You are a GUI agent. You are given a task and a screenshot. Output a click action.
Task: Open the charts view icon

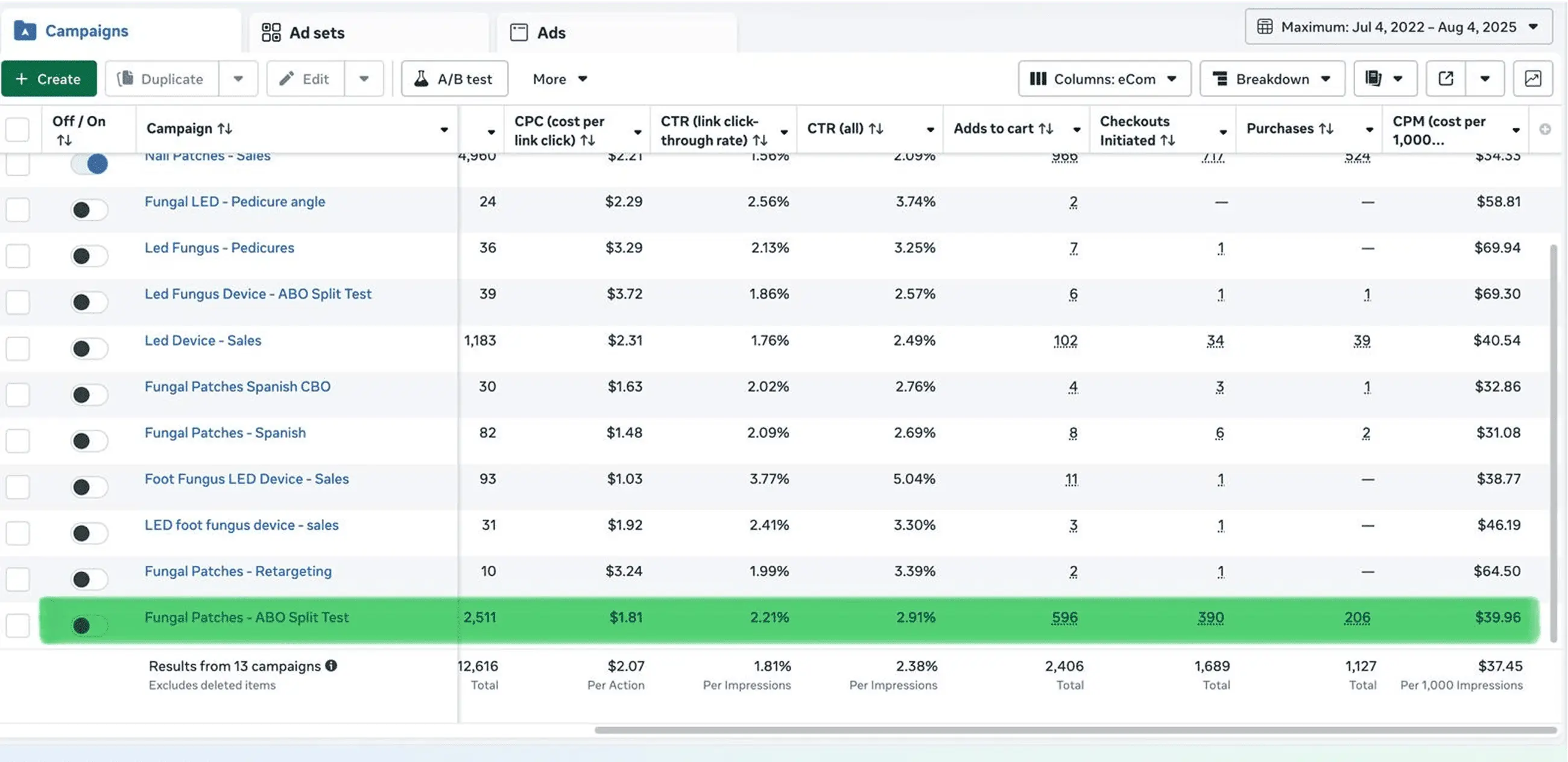[1532, 78]
